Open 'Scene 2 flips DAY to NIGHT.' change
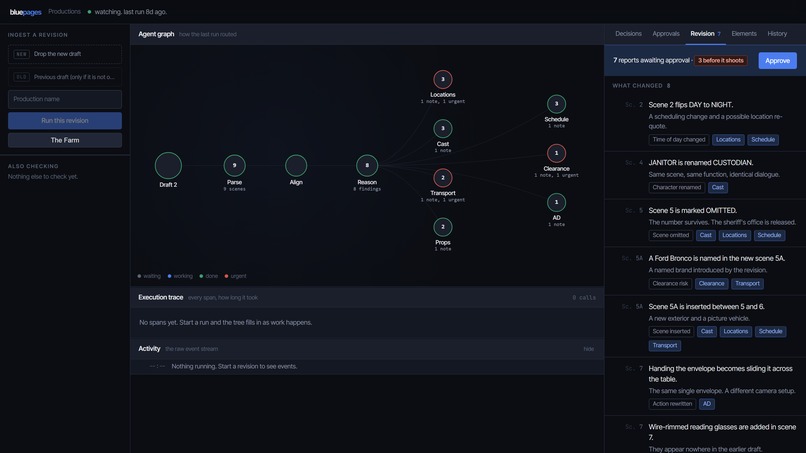806x453 pixels. tap(690, 105)
